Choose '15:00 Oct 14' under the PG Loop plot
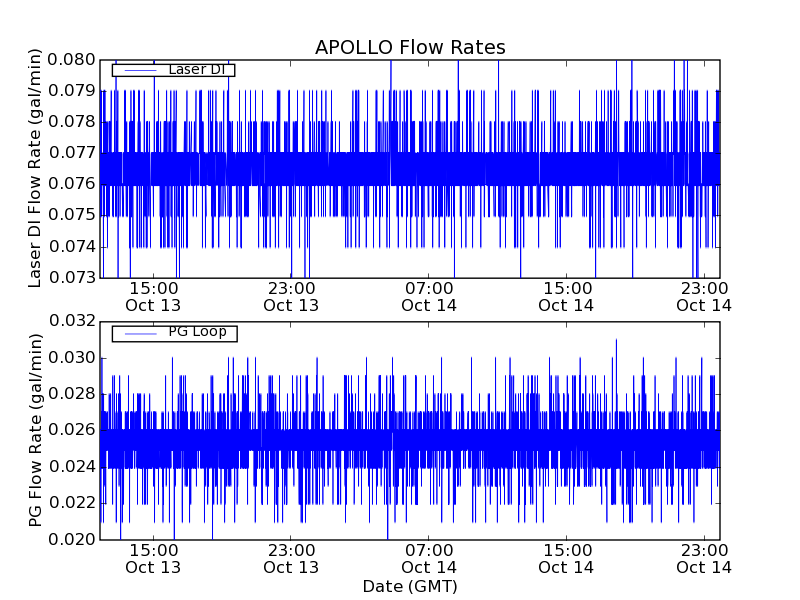Screen dimensions: 800x600 (x=566, y=559)
